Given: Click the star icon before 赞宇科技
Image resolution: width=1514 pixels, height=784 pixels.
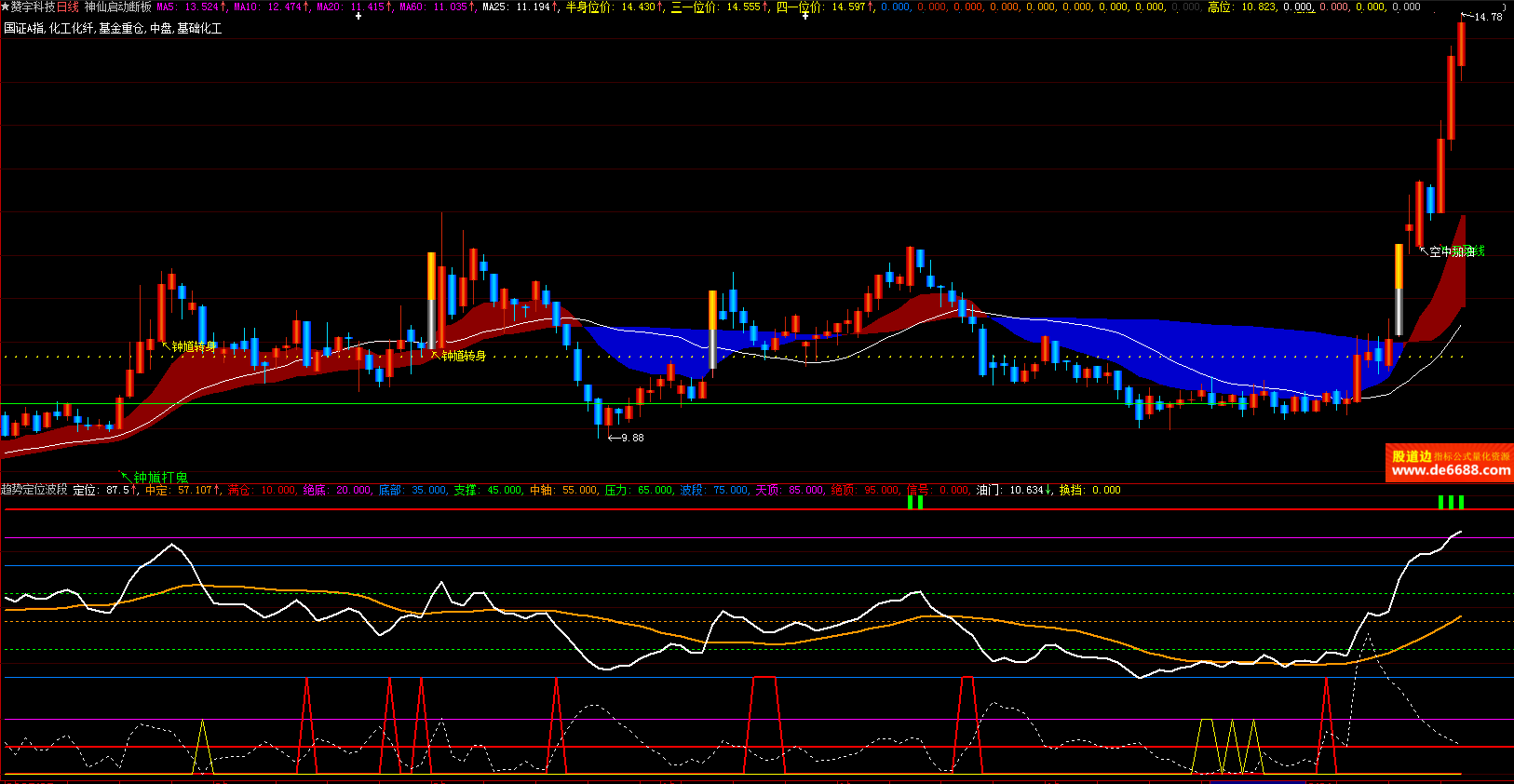Looking at the screenshot, I should (6, 7).
